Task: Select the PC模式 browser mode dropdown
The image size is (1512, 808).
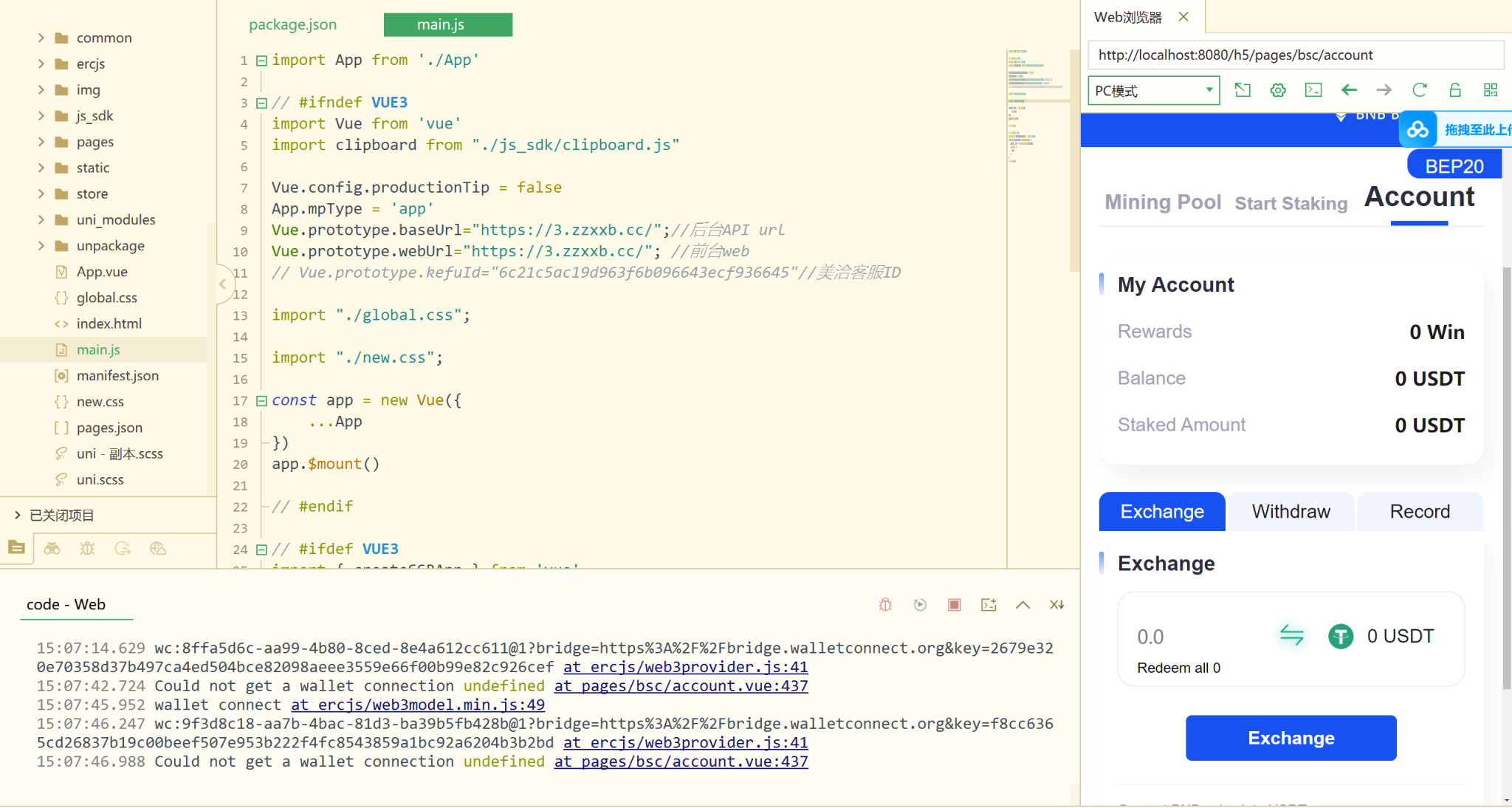Action: pos(1153,90)
